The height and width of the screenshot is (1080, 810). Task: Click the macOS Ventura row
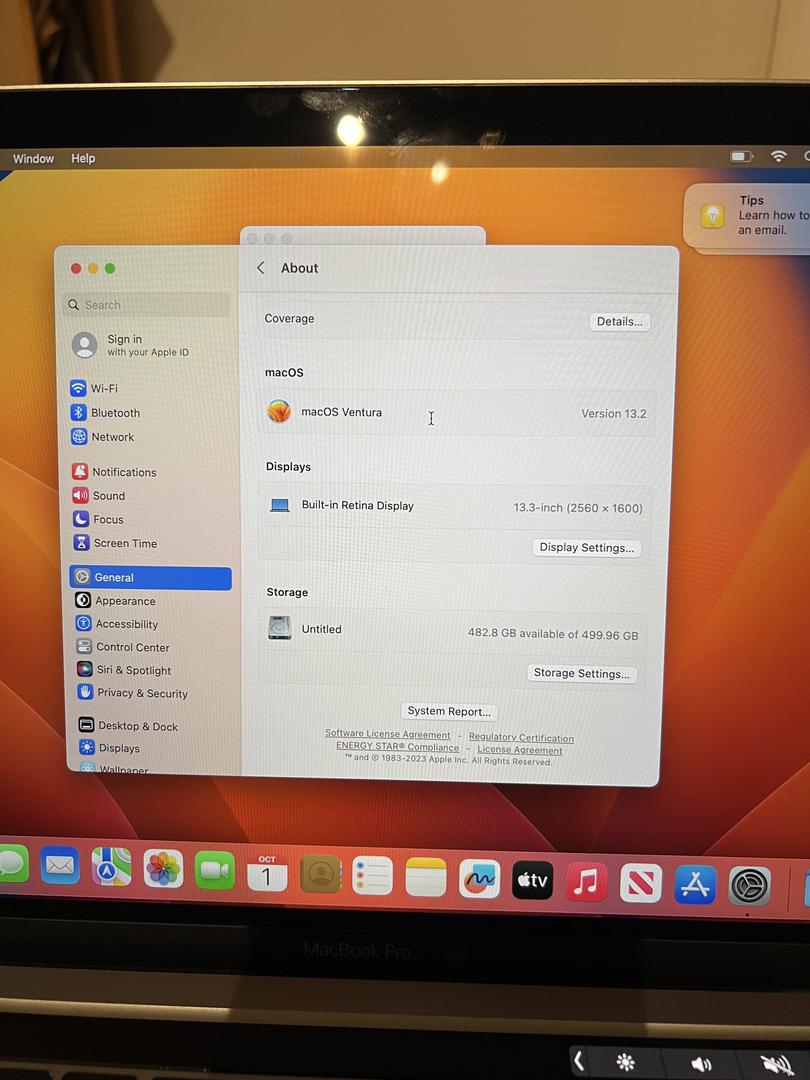click(x=457, y=413)
